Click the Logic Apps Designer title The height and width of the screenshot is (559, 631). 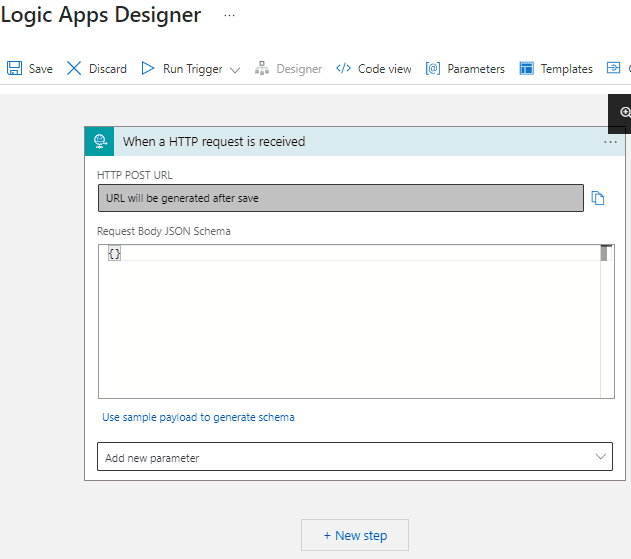pyautogui.click(x=101, y=15)
